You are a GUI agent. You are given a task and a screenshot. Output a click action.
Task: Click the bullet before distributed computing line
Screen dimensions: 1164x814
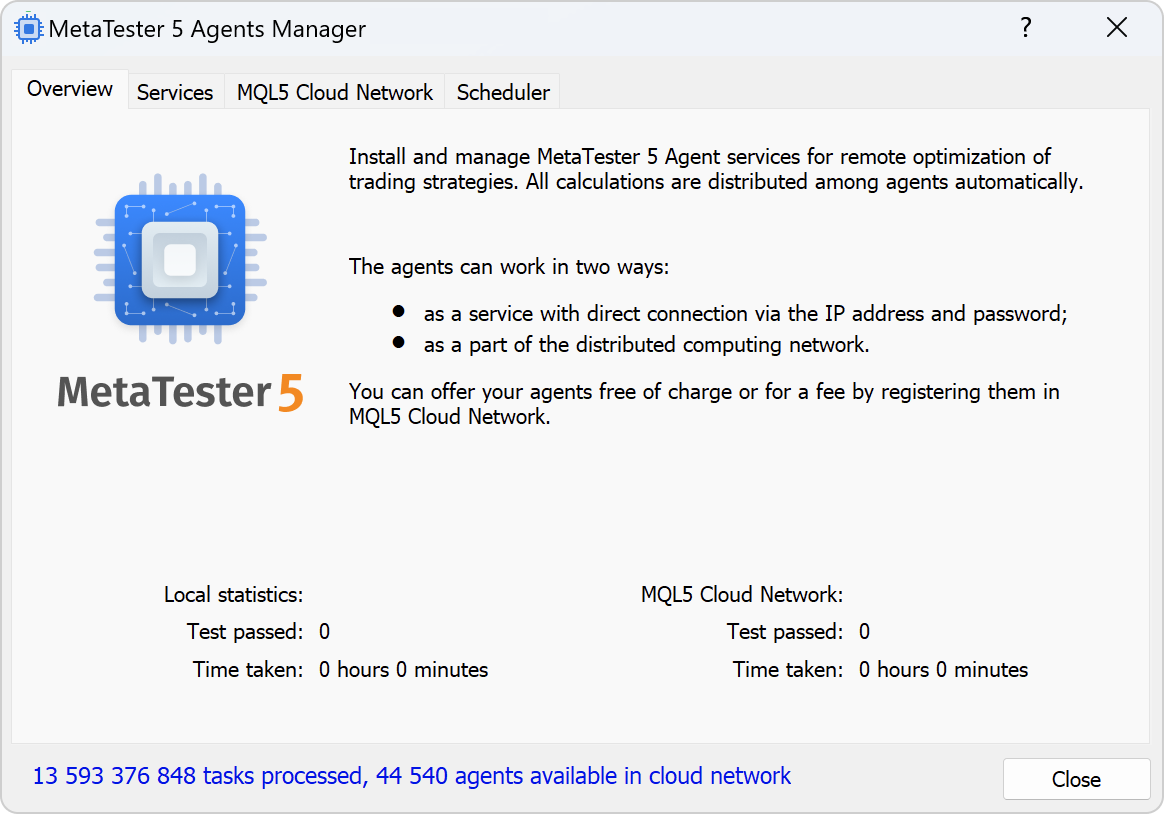click(399, 342)
